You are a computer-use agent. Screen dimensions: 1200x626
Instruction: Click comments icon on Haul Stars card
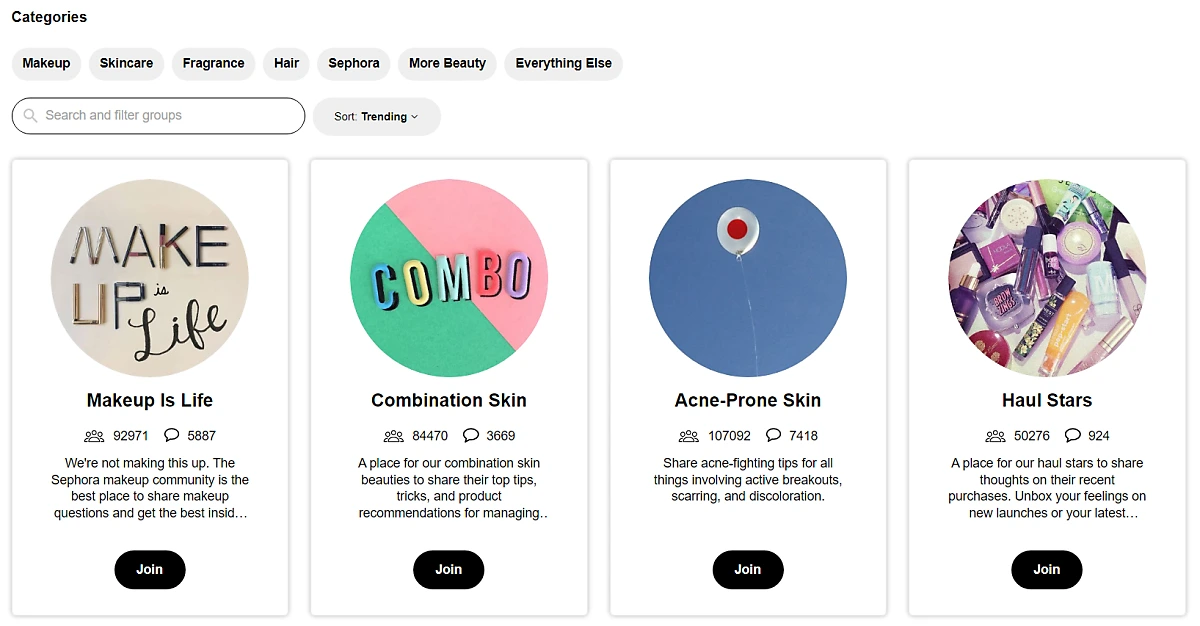click(x=1073, y=435)
